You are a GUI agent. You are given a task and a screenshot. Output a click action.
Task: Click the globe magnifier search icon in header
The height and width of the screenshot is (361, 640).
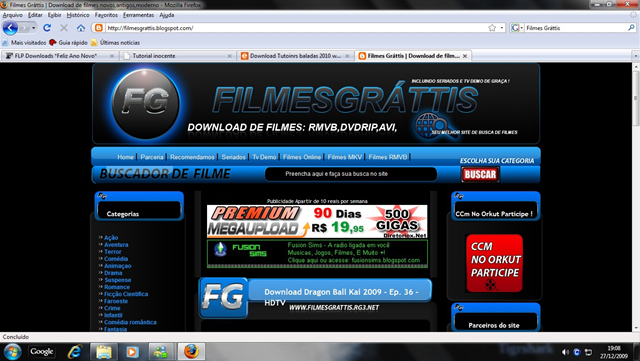433,125
